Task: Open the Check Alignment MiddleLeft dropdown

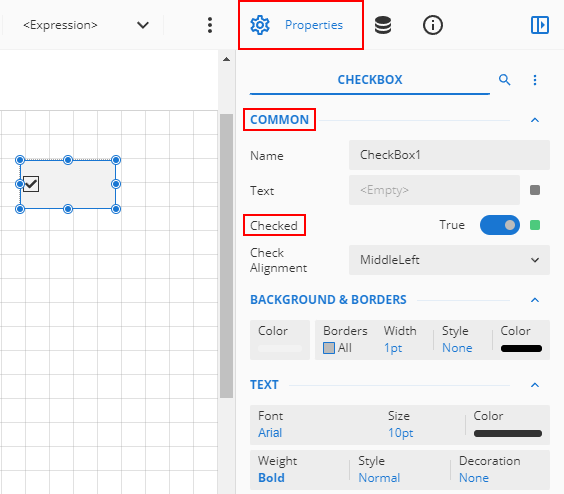Action: tap(449, 260)
